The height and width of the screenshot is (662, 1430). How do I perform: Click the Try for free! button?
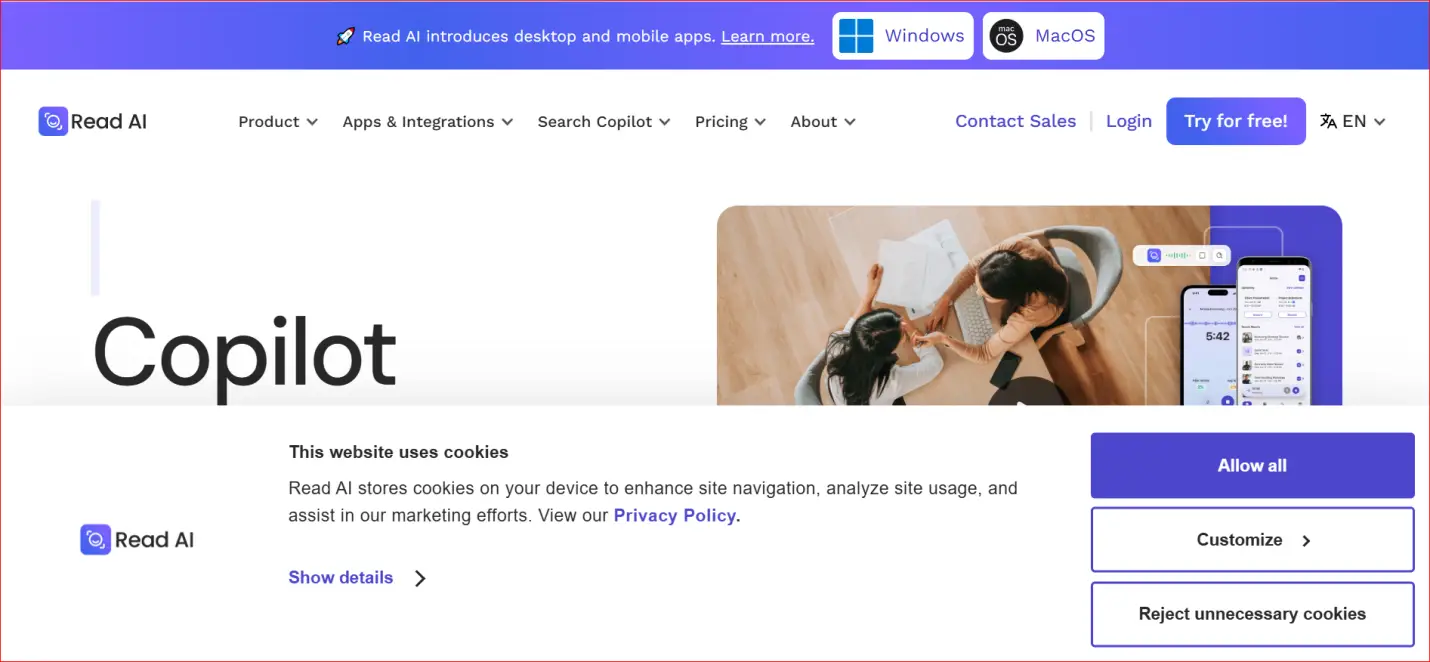pyautogui.click(x=1236, y=120)
